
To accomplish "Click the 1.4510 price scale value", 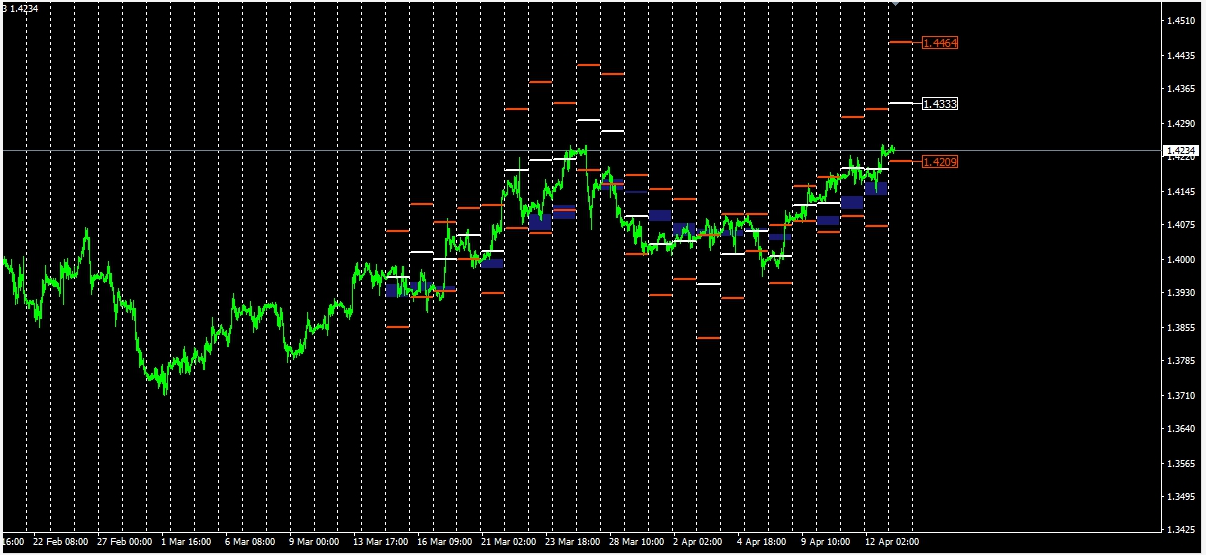I will tap(1181, 20).
